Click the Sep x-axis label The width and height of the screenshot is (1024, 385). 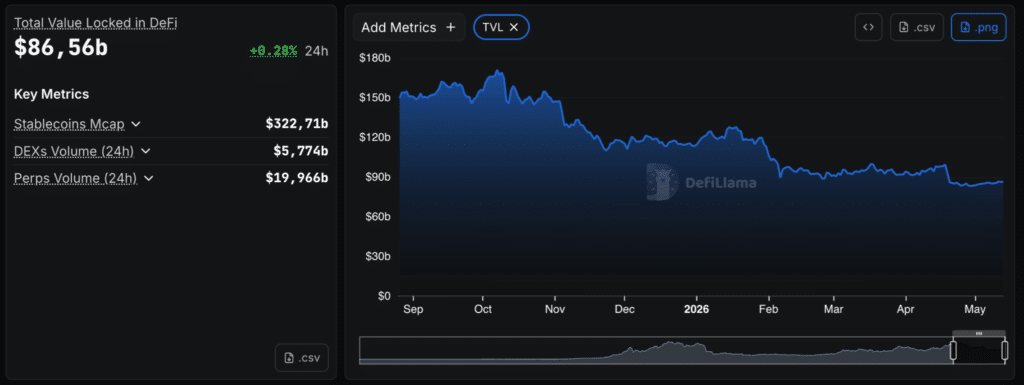413,309
